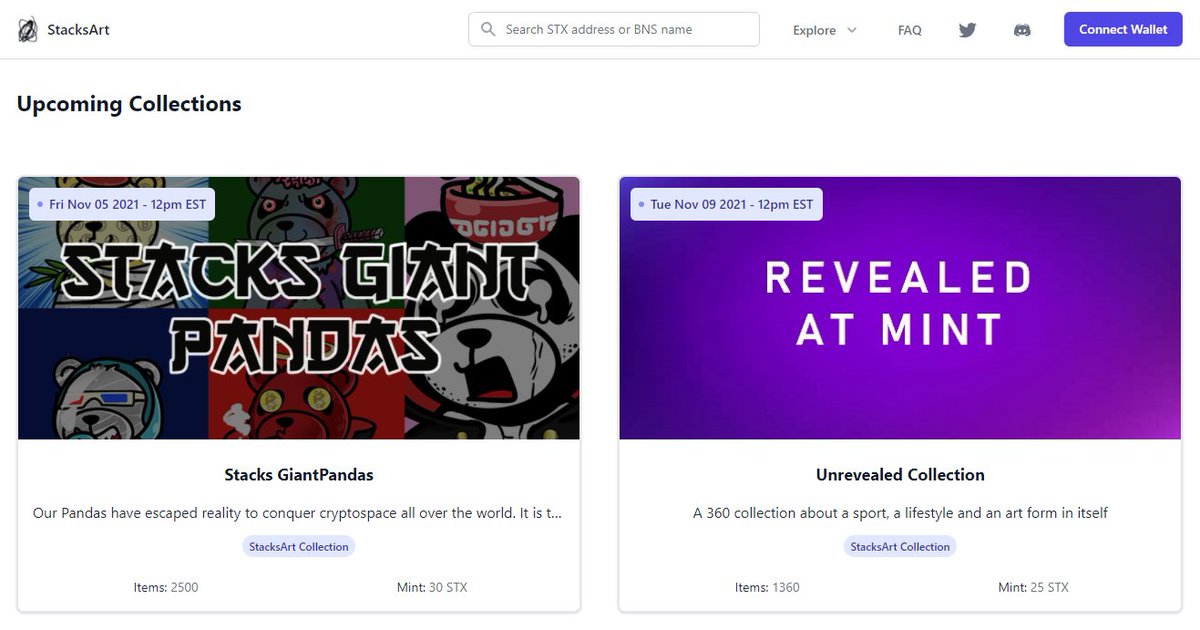Click the StacksArt logo icon

click(x=28, y=30)
